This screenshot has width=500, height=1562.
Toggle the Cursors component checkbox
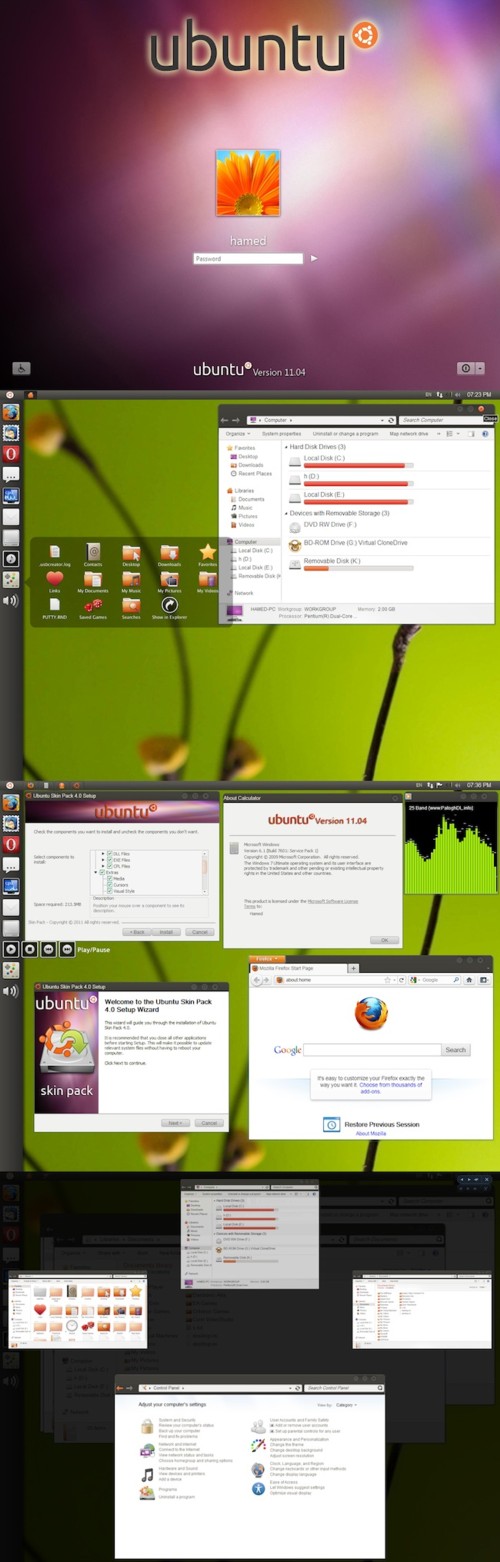click(x=107, y=884)
